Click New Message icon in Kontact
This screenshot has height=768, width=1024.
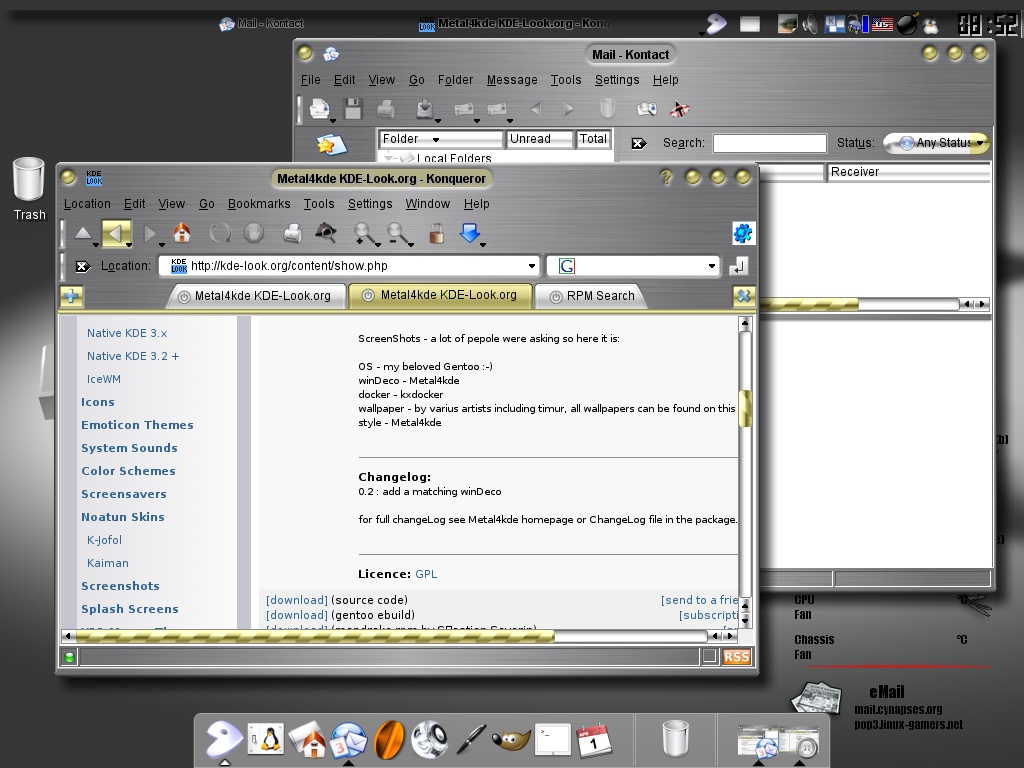(x=319, y=108)
